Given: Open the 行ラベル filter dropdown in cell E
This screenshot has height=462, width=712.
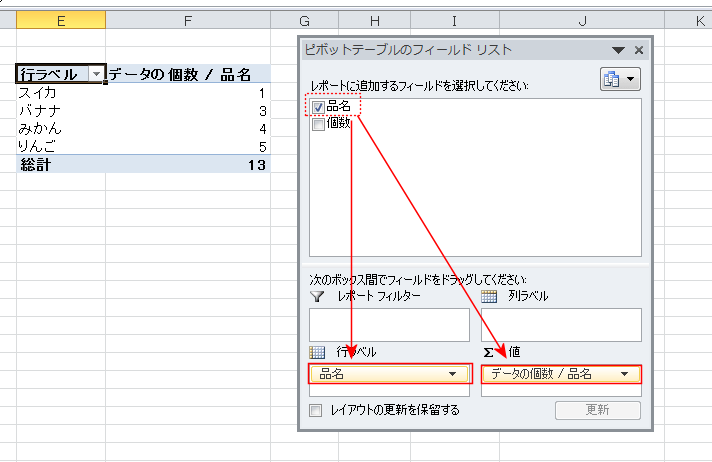Looking at the screenshot, I should [96, 74].
